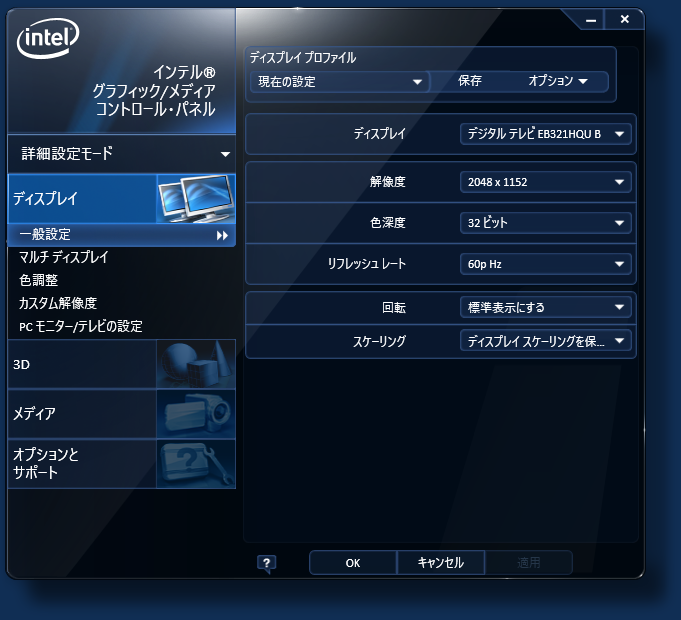The width and height of the screenshot is (681, 620).
Task: Open the 回転 rotation dropdown
Action: point(545,307)
